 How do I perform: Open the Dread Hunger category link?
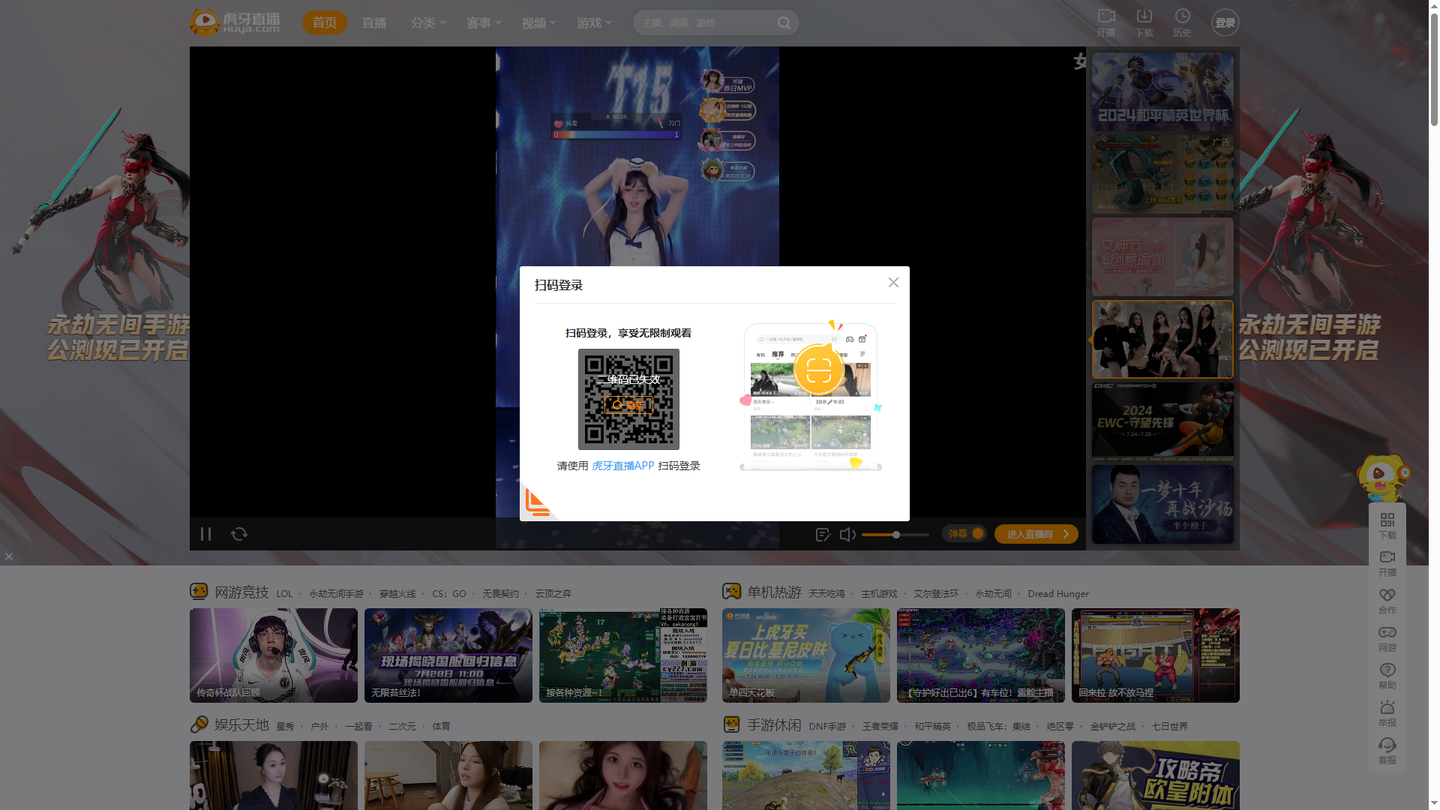tap(1058, 594)
